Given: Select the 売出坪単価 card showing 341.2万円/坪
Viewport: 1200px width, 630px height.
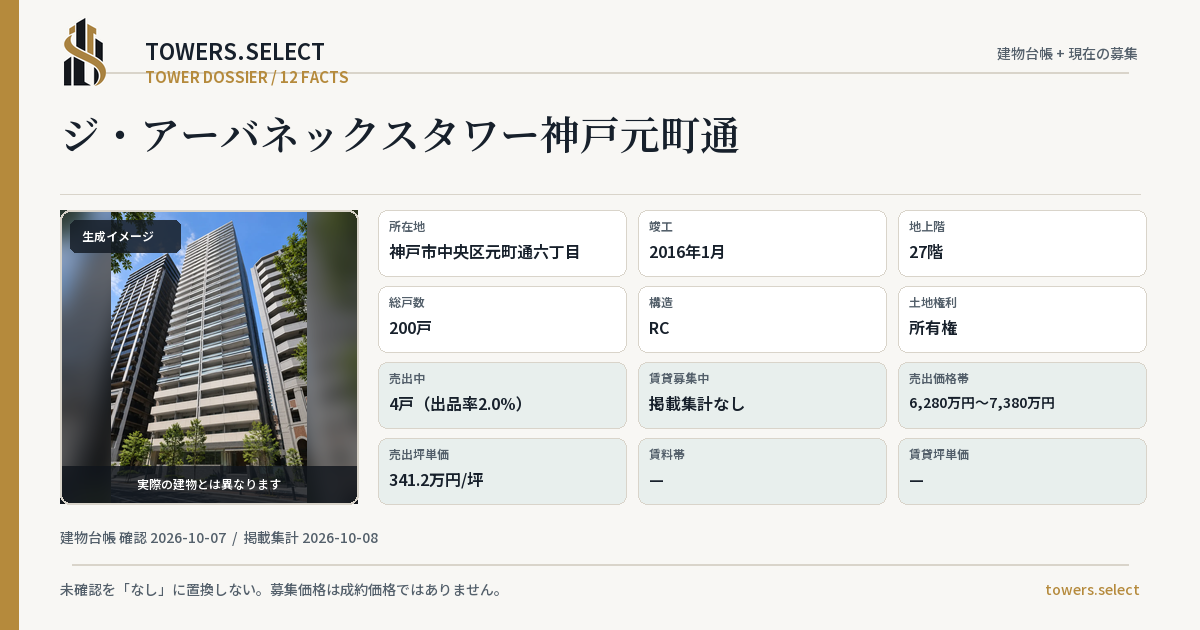Looking at the screenshot, I should pyautogui.click(x=502, y=471).
